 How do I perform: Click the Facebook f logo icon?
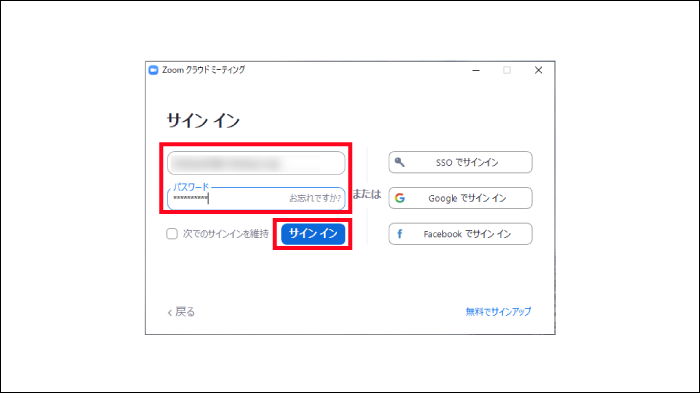pos(400,234)
